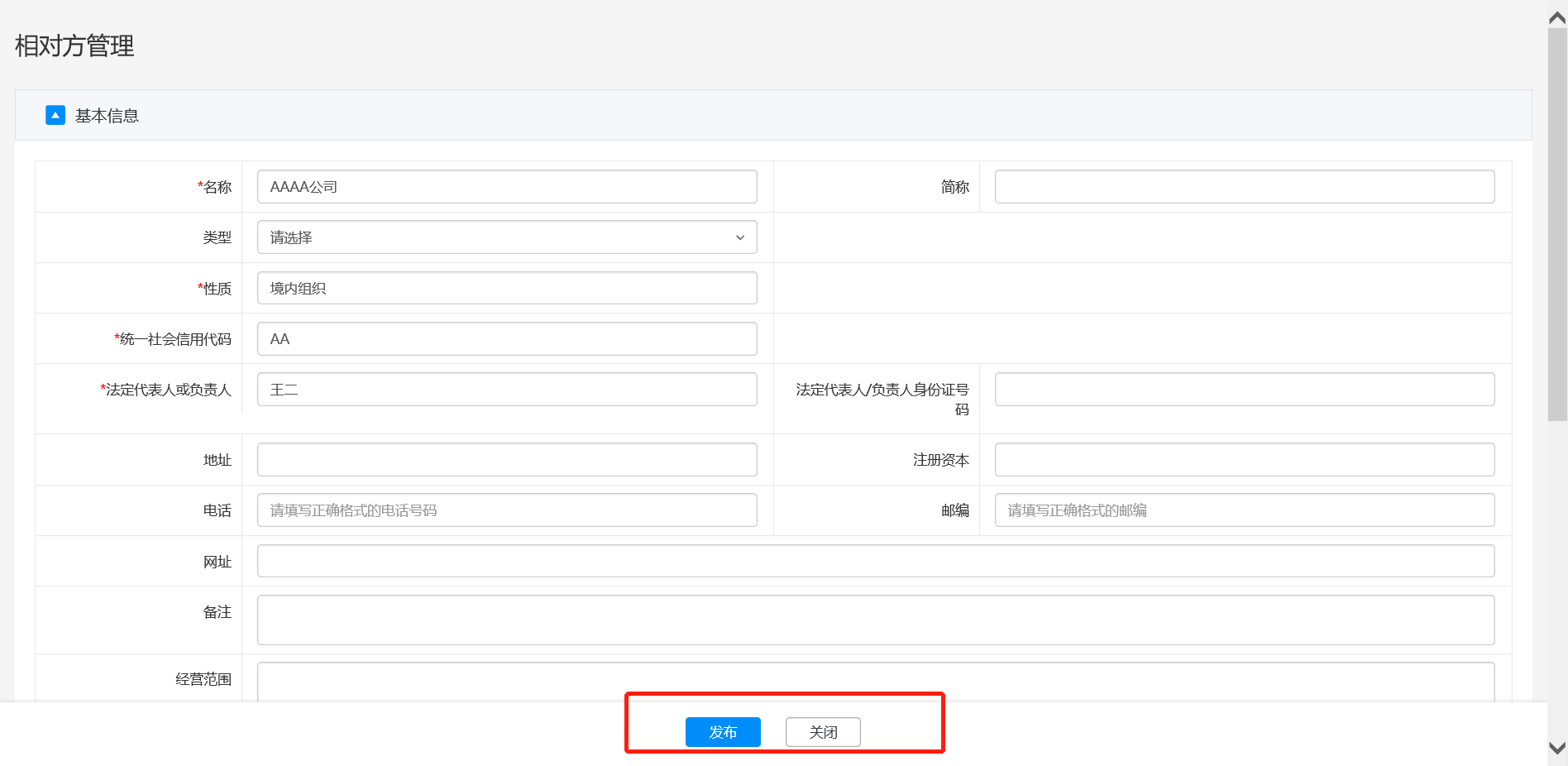Image resolution: width=1568 pixels, height=766 pixels.
Task: Open the 类型 dropdown showing 请选择
Action: coord(506,237)
